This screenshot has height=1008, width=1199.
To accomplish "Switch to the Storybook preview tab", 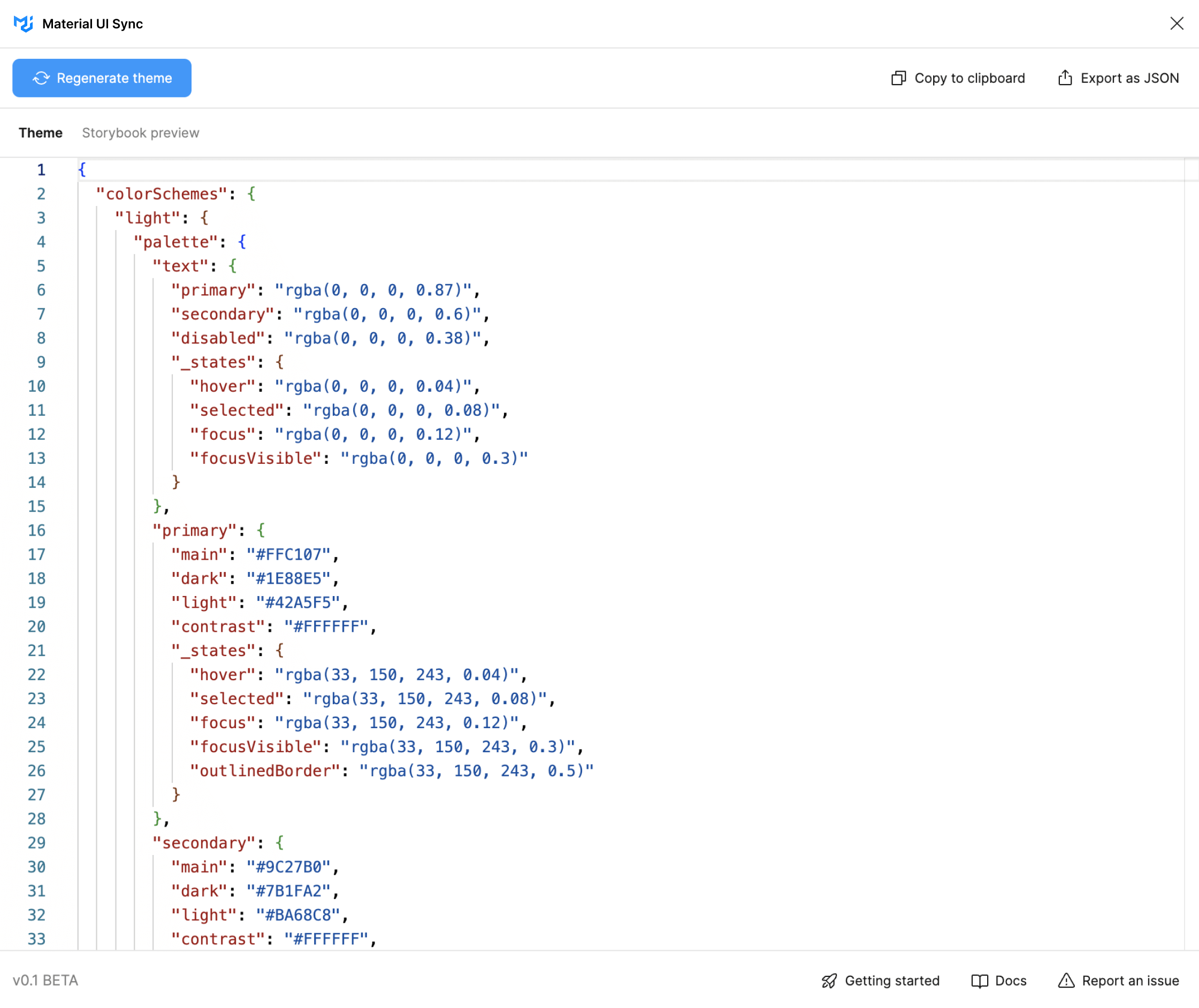I will 141,133.
